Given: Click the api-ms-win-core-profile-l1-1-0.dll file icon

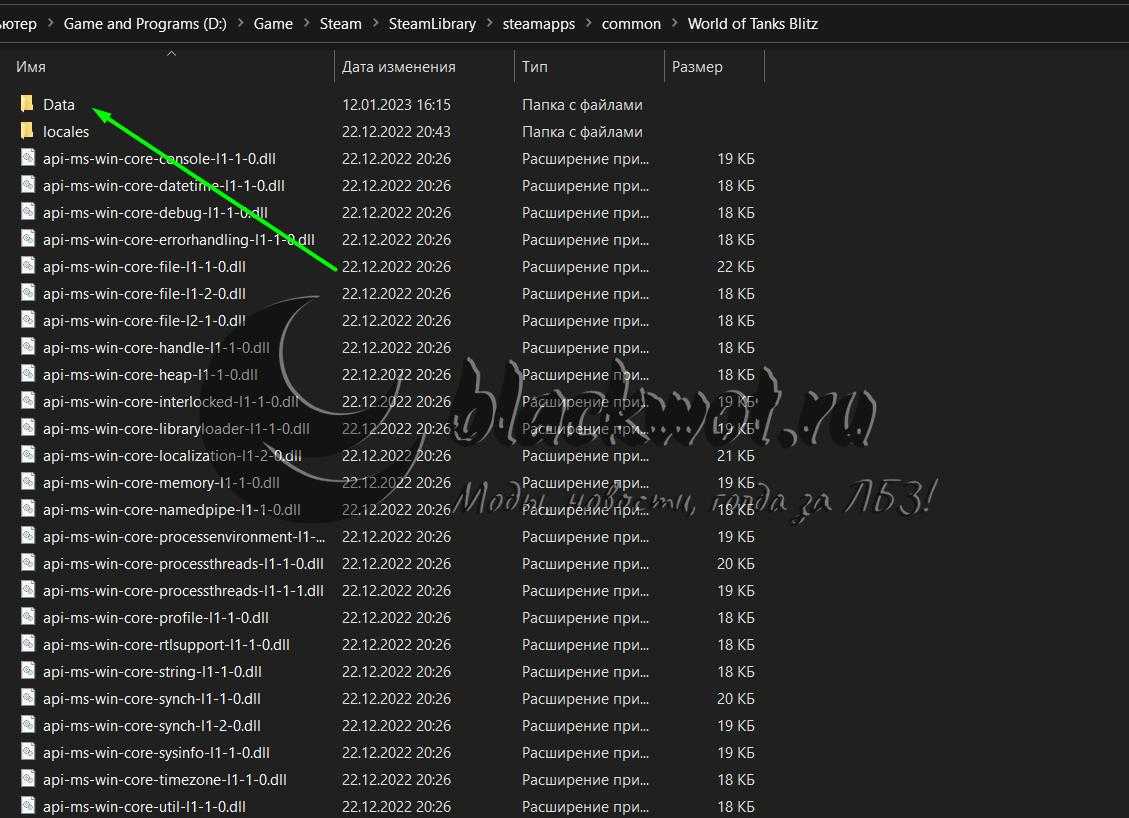Looking at the screenshot, I should click(28, 617).
